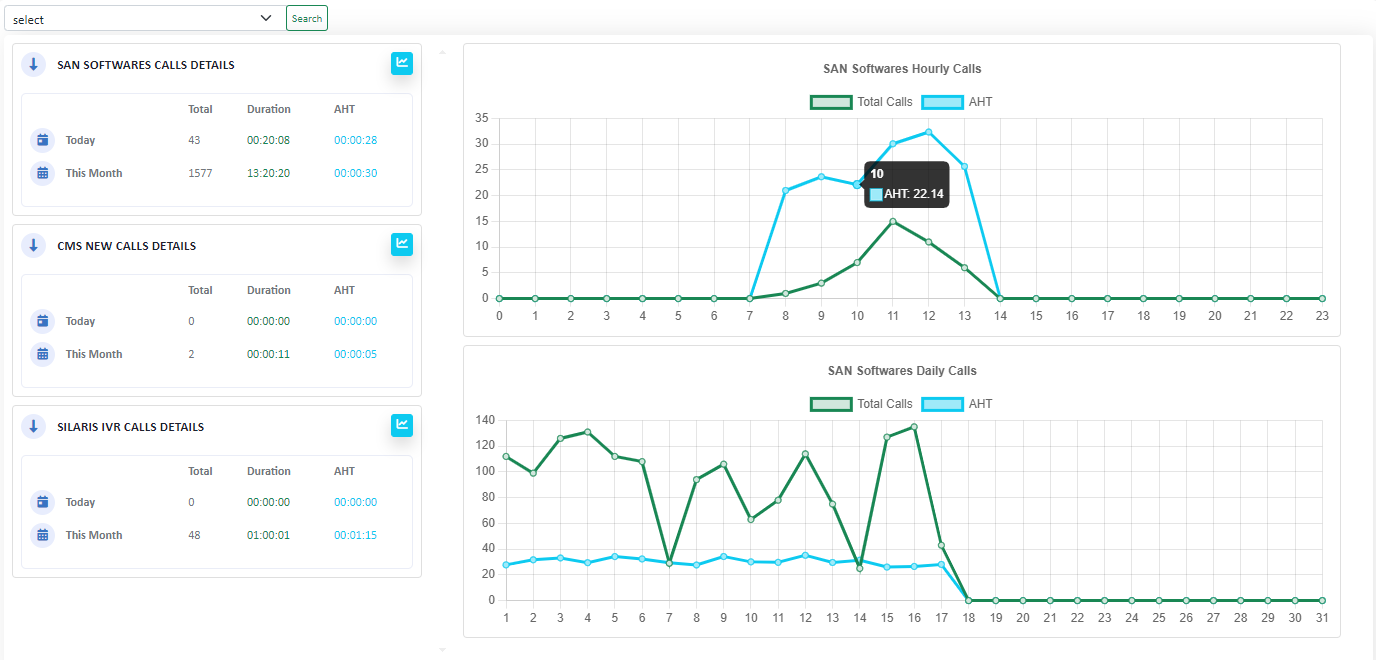This screenshot has height=660, width=1376.
Task: Click the download icon on SAN SOFTWARES CALLS DETAILS
Action: click(33, 64)
